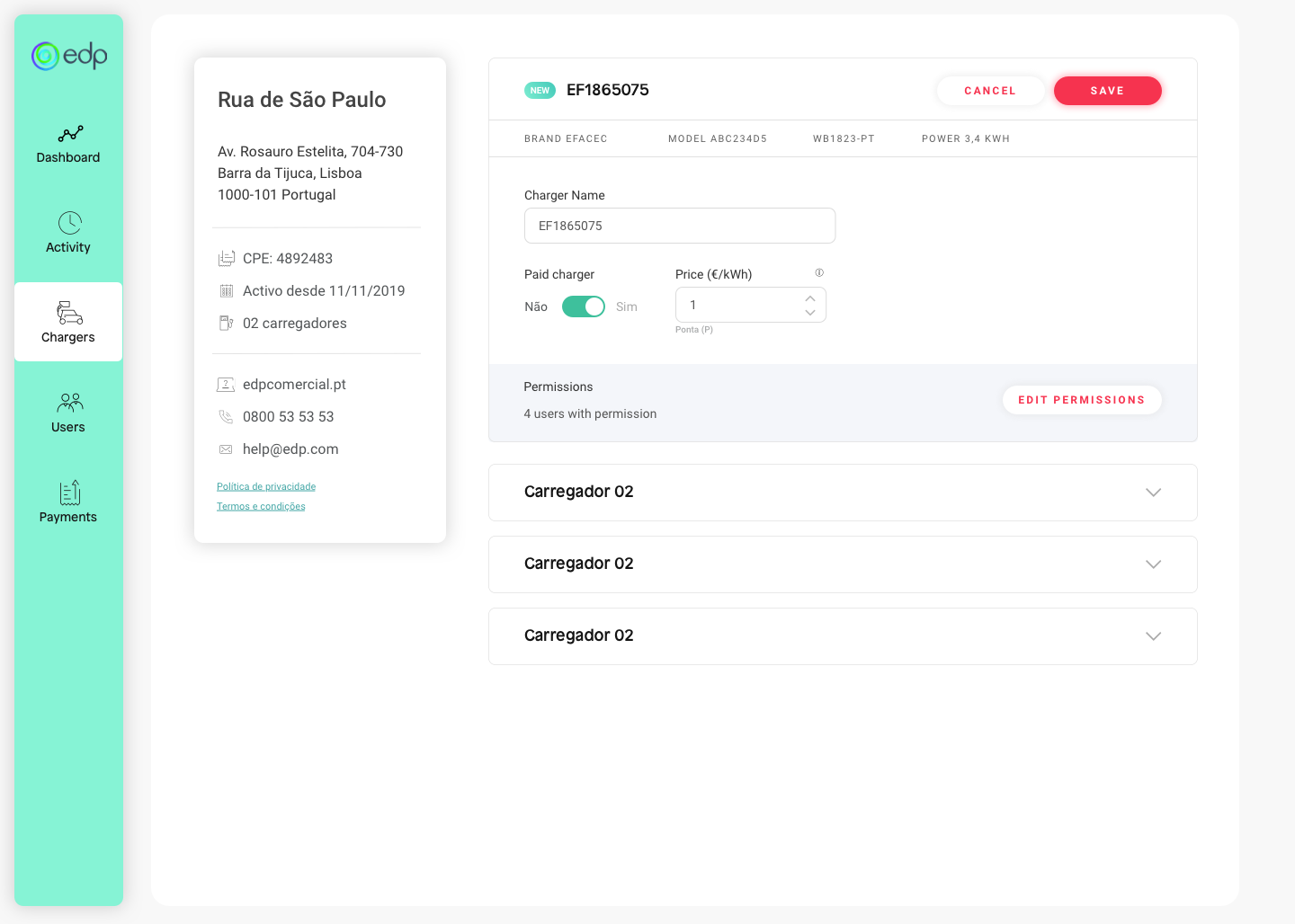
Task: Click CPE: 4892483 text
Action: coord(288,259)
